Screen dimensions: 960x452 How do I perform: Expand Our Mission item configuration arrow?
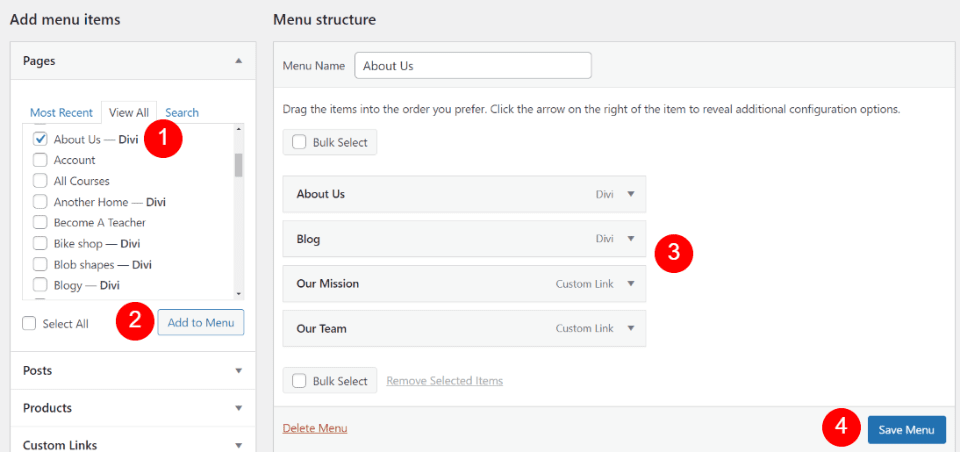[631, 284]
